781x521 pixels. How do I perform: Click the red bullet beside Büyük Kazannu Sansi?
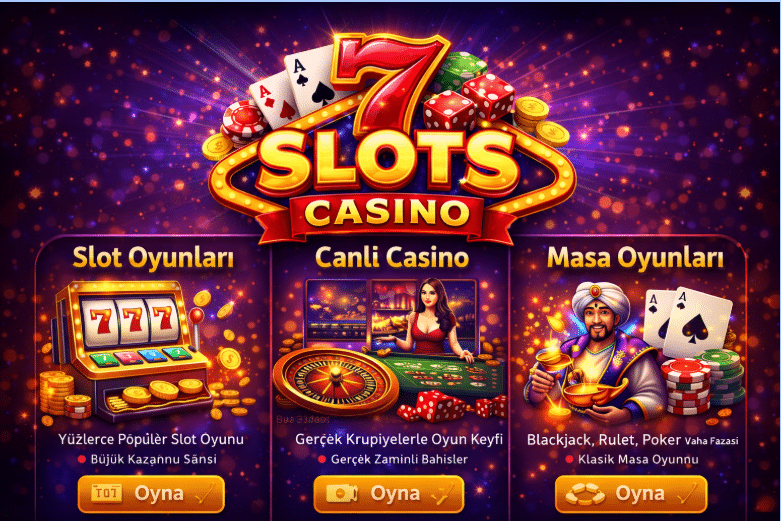(82, 459)
